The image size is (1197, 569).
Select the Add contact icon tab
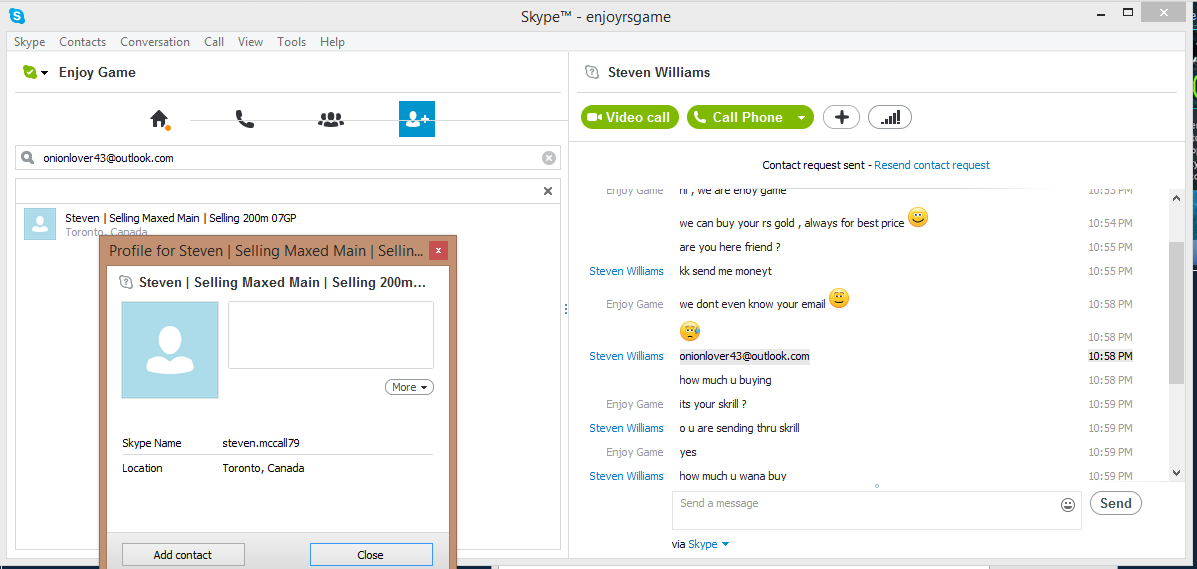click(417, 118)
